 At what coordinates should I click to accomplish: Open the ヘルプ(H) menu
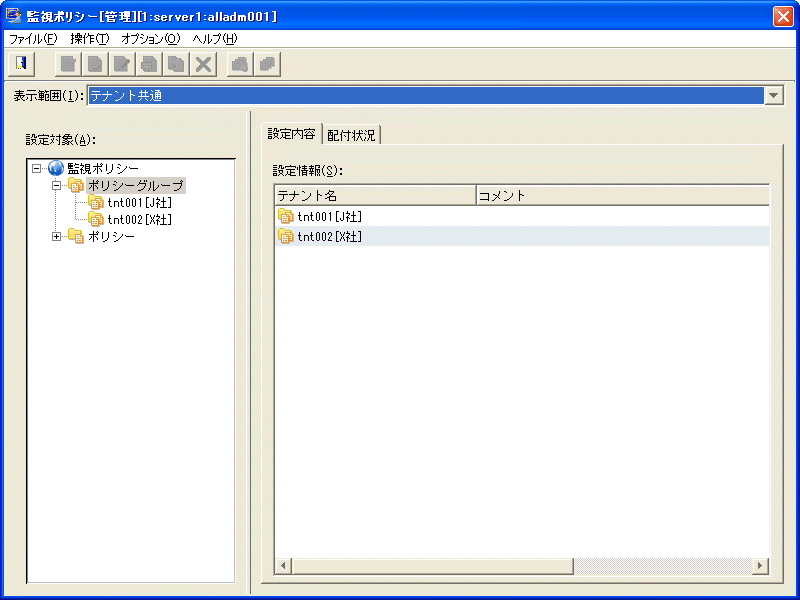pyautogui.click(x=215, y=38)
